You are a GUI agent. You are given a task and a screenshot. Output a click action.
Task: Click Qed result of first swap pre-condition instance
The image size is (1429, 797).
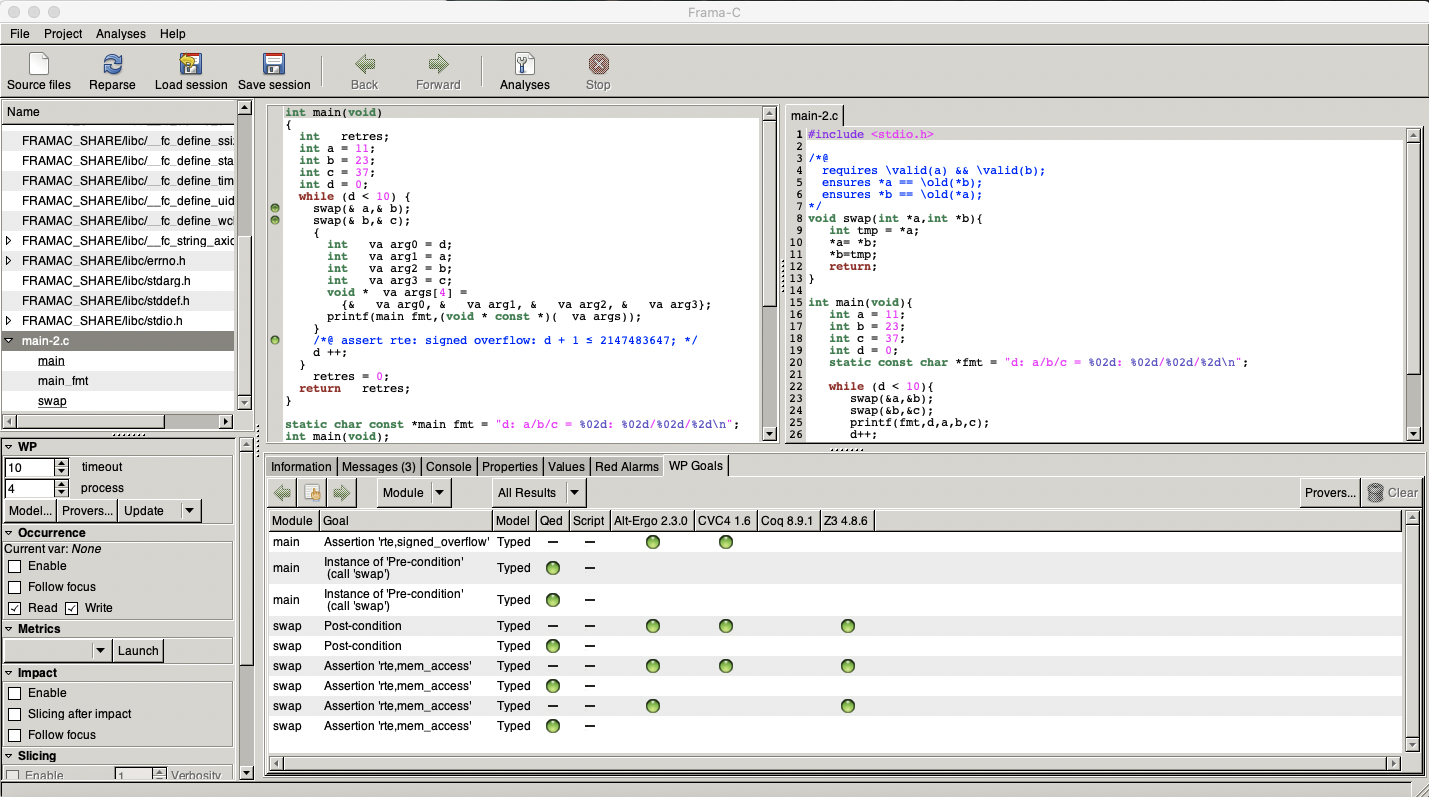552,568
